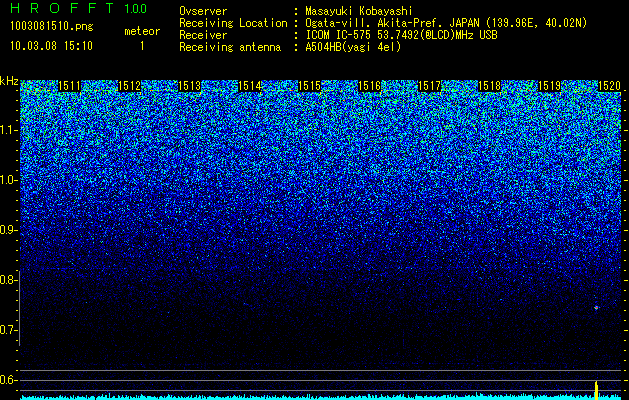Click the meteor count value 1
Viewport: 629px width, 400px height.
[142, 46]
